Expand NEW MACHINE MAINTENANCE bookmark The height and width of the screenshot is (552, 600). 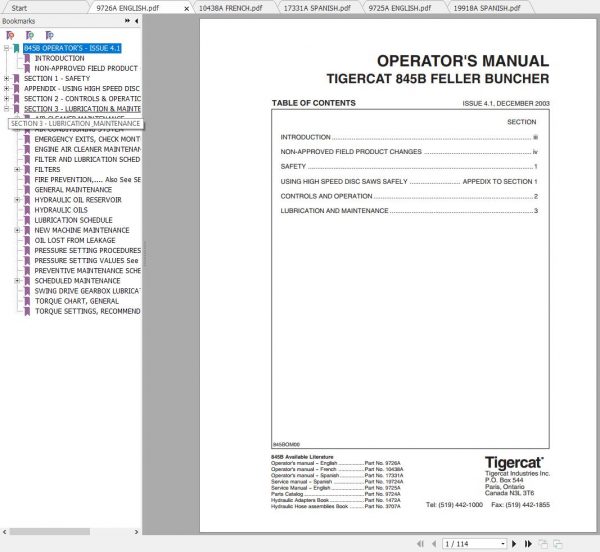point(17,230)
